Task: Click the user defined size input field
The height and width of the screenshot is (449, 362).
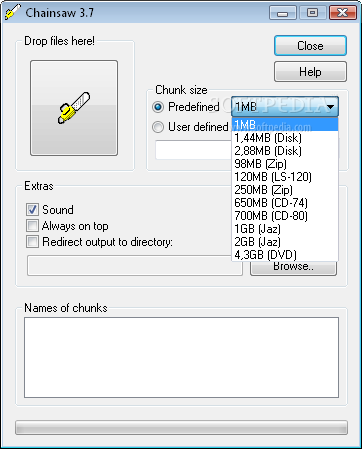Action: [x=193, y=150]
